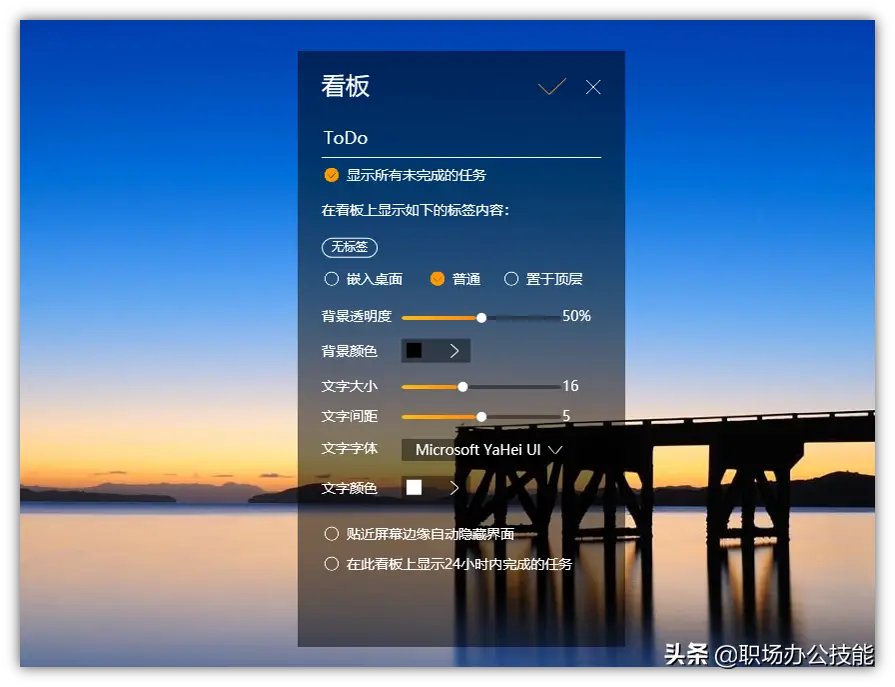Click the 文字大小 slider handle
This screenshot has height=687, width=895.
pos(463,386)
